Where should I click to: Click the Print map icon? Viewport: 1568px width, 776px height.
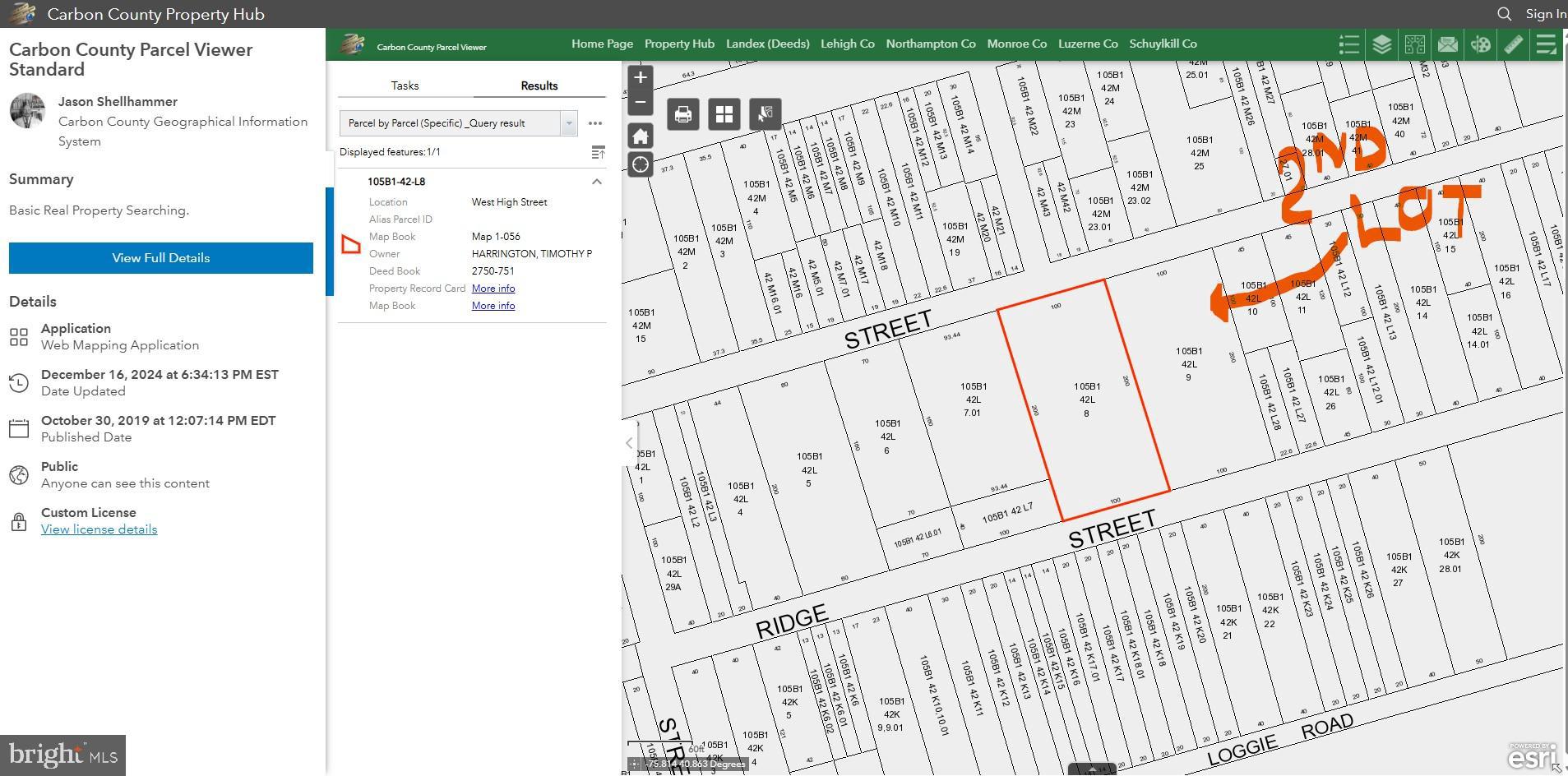[682, 114]
